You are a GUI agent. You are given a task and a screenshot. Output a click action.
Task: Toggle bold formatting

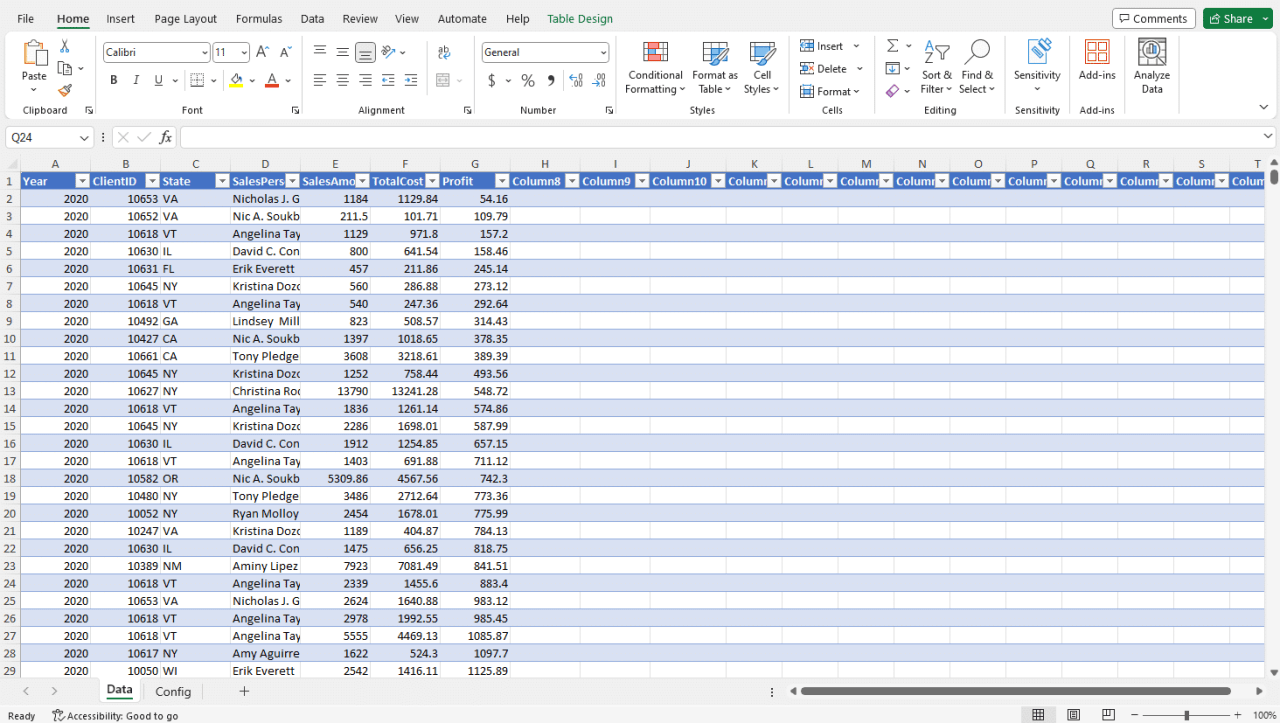113,80
